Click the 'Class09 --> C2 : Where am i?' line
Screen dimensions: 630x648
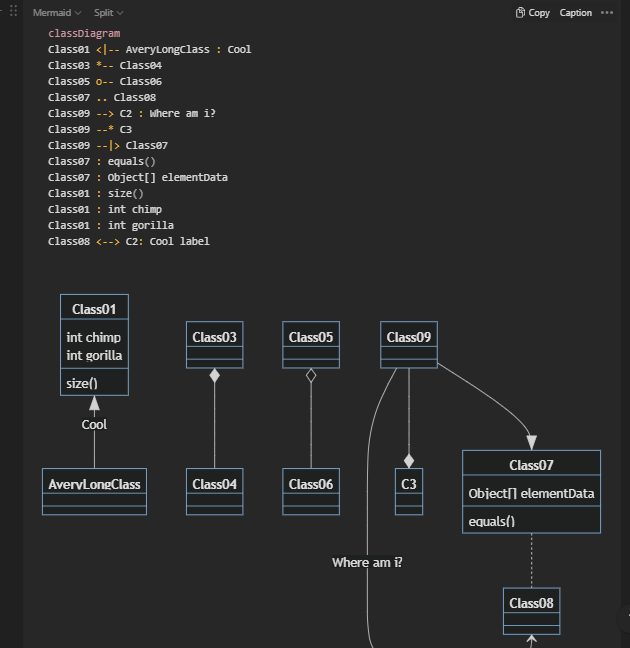coord(132,114)
